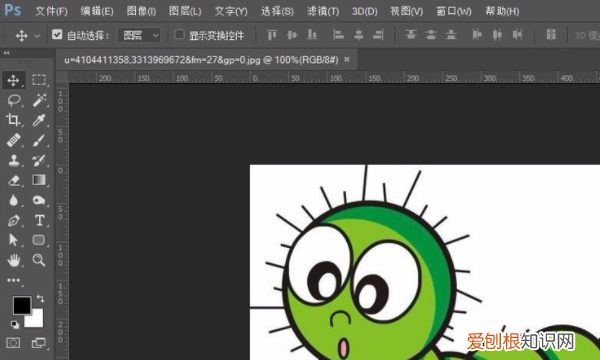
Task: Select the Pen tool
Action: point(14,221)
